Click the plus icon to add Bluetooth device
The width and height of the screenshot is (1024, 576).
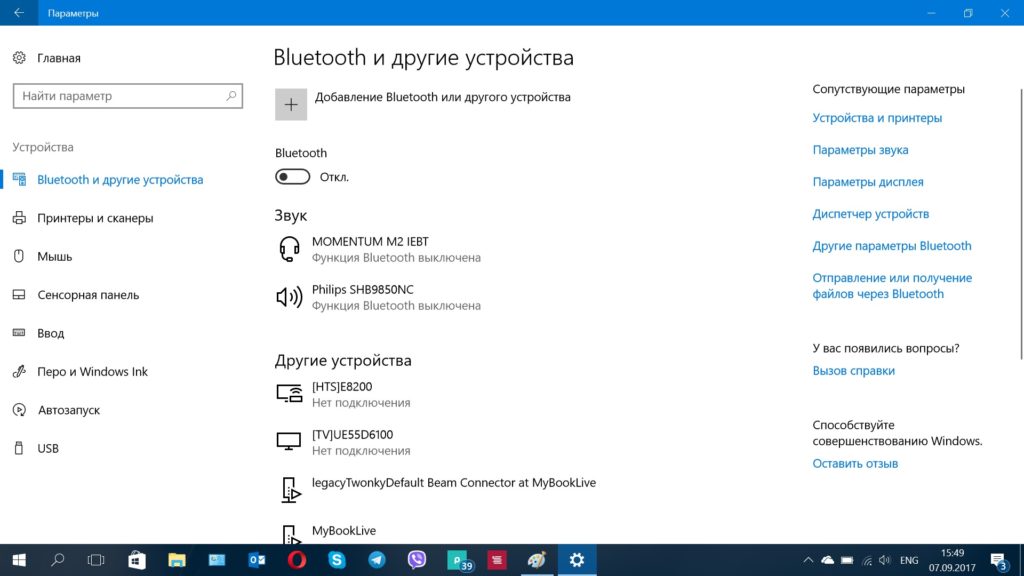[x=291, y=104]
